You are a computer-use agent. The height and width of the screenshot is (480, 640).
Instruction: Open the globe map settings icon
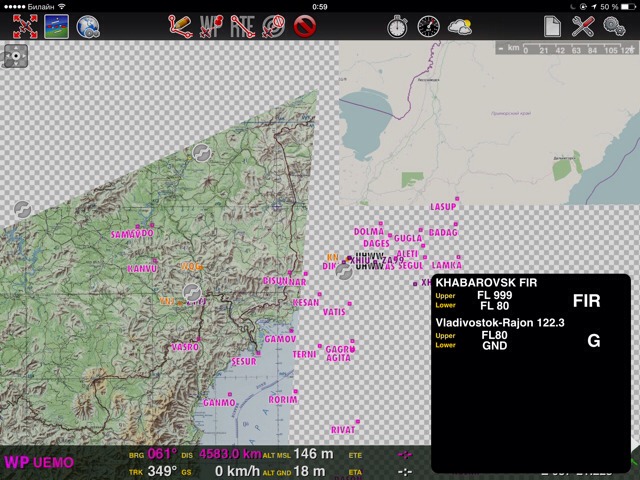point(88,27)
